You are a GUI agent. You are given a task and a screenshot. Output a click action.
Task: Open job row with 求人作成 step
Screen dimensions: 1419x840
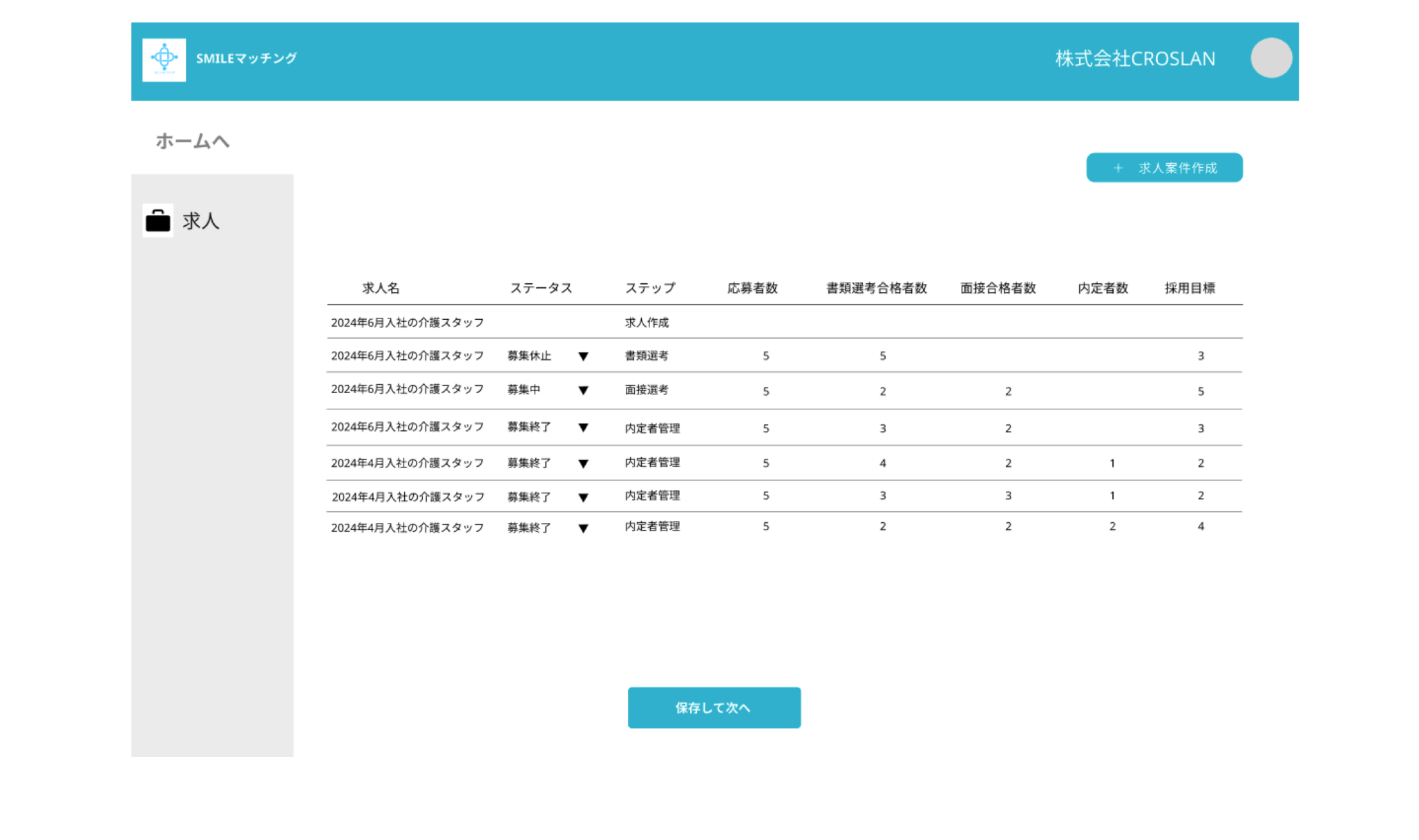click(x=407, y=323)
